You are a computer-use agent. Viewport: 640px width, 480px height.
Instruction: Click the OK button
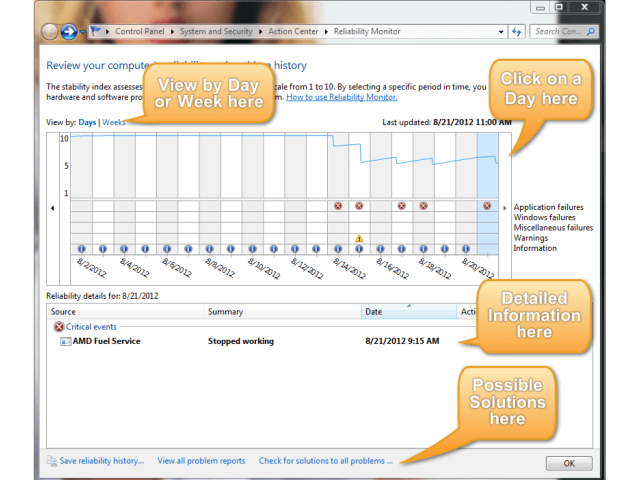click(569, 463)
